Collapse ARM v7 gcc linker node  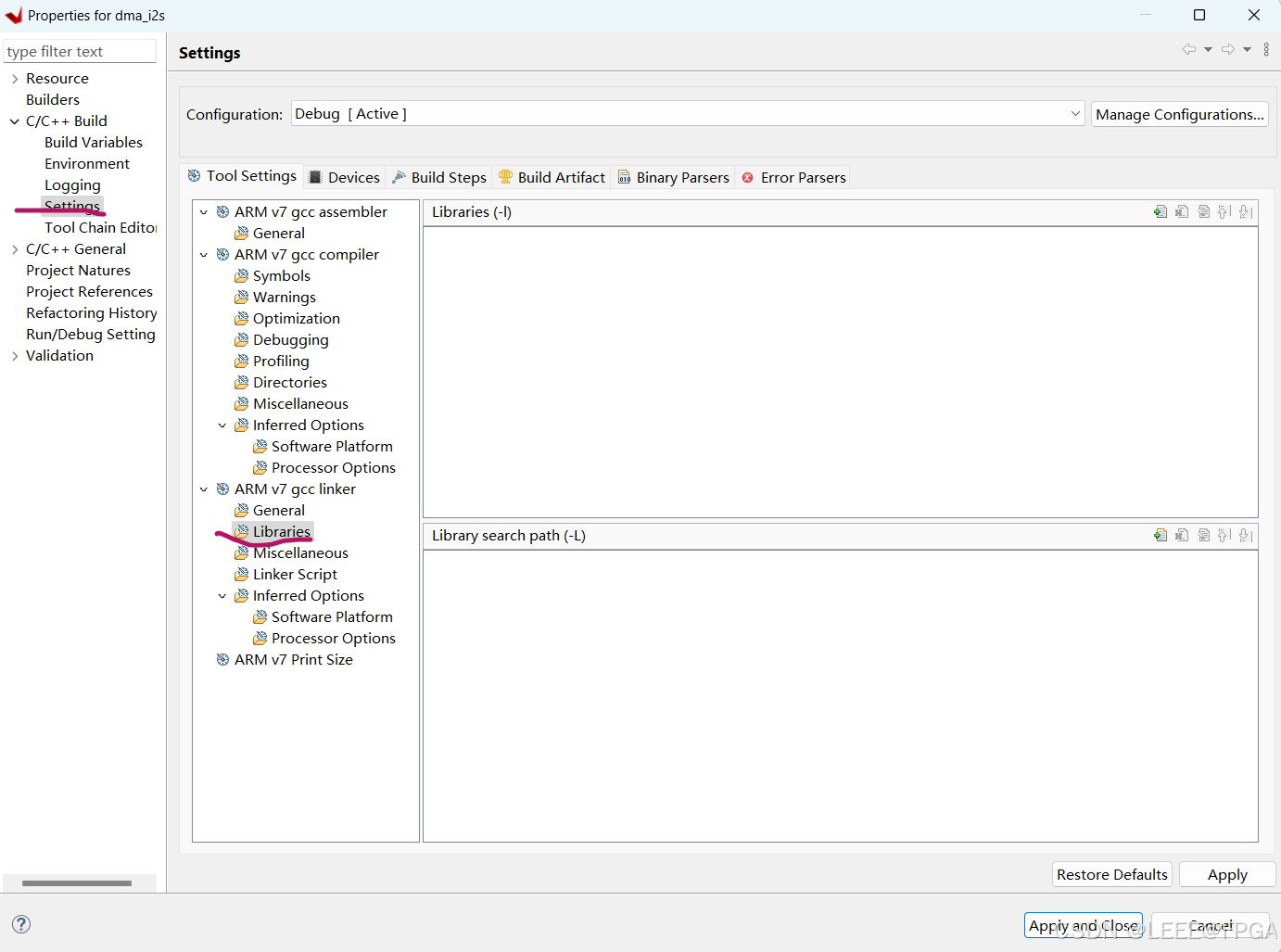click(204, 489)
